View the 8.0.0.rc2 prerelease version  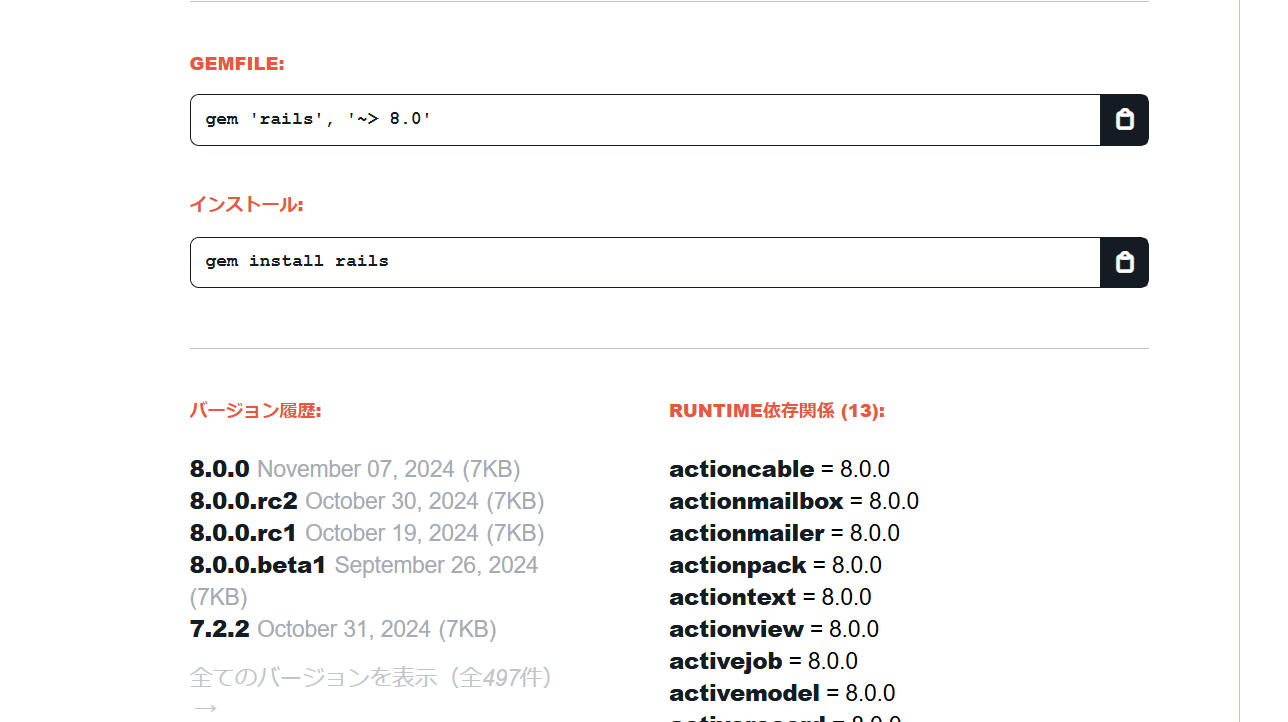(243, 501)
